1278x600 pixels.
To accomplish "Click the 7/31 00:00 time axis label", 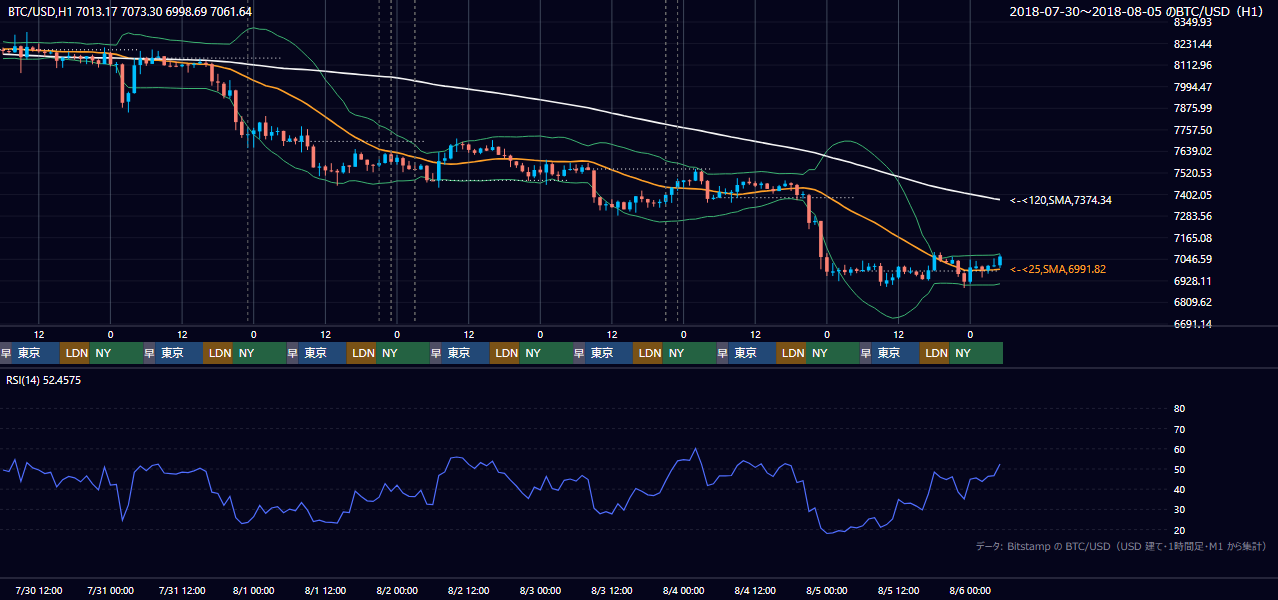I will tap(111, 590).
